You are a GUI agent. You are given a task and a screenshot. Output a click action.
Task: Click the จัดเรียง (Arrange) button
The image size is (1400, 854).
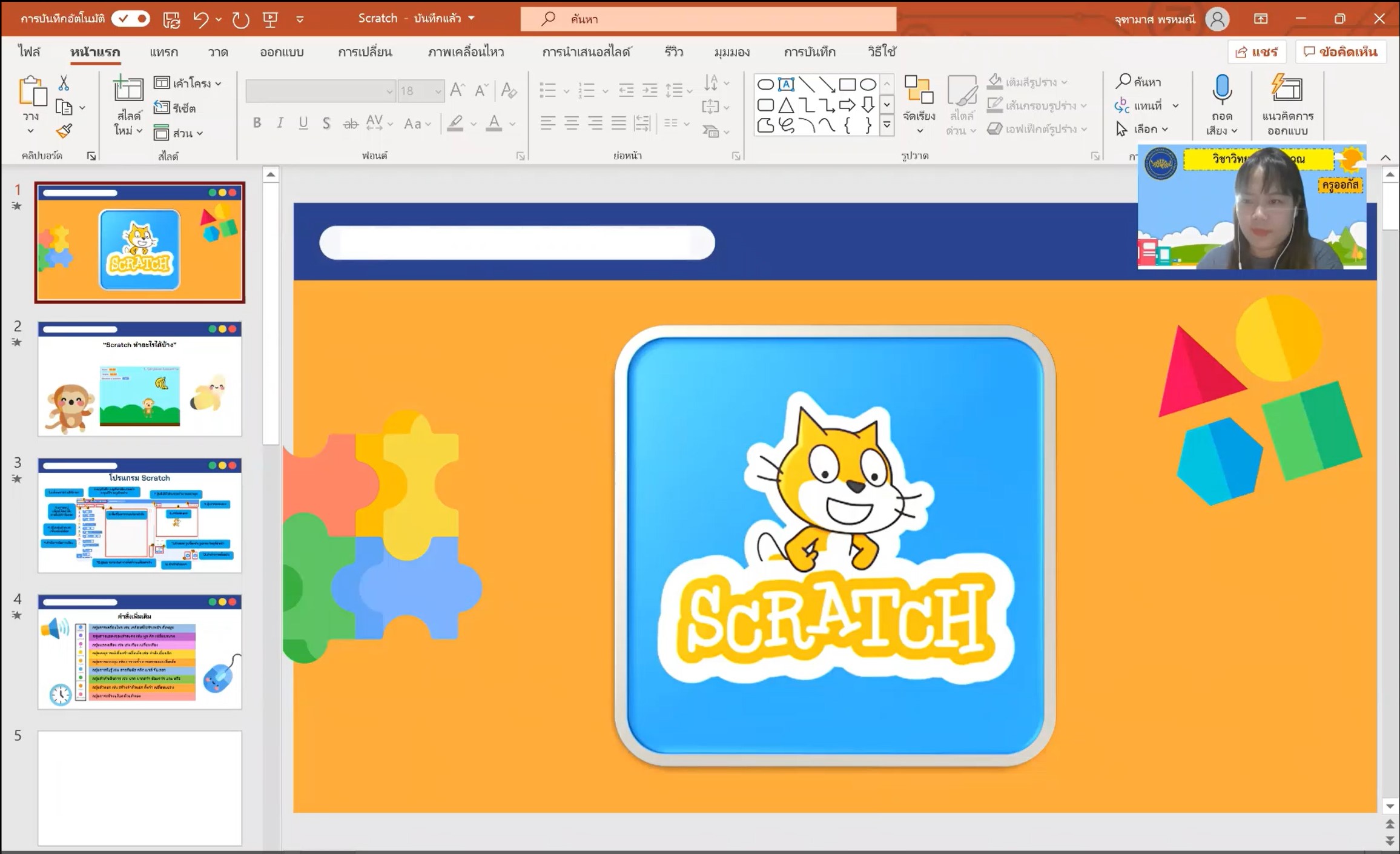tap(919, 104)
